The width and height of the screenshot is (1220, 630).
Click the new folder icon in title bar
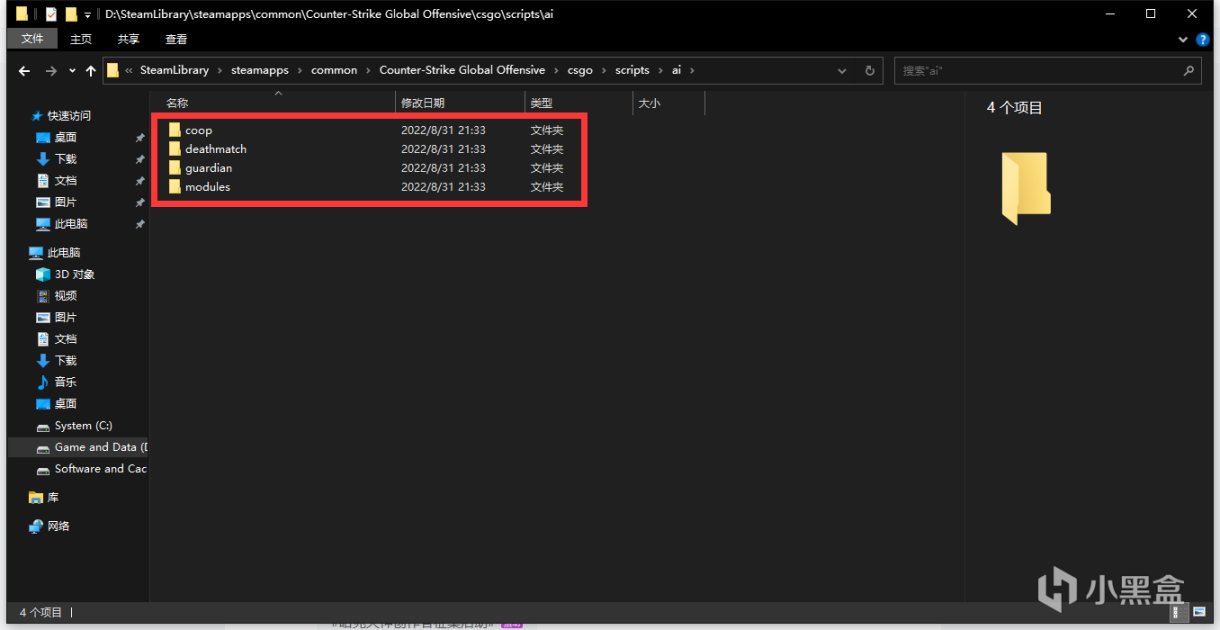(70, 15)
